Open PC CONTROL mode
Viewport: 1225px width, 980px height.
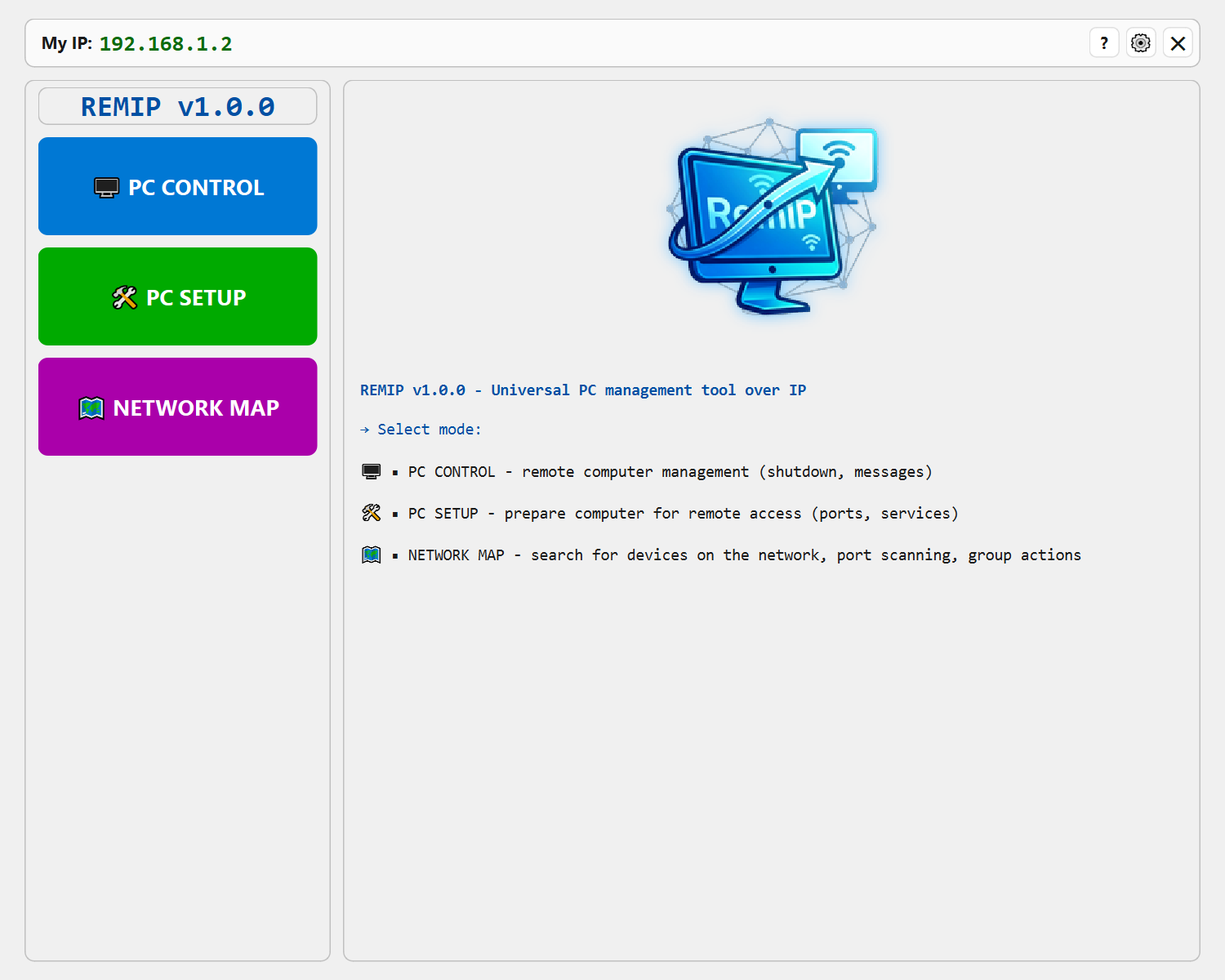click(x=177, y=186)
